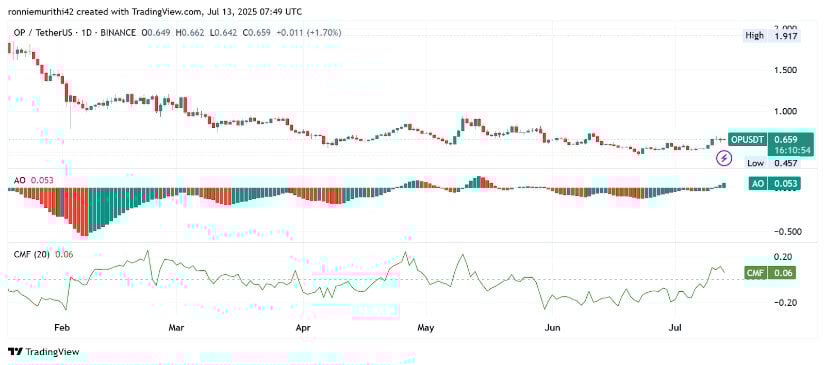The height and width of the screenshot is (365, 825).
Task: Click the OPUSDT price tag
Action: [748, 140]
